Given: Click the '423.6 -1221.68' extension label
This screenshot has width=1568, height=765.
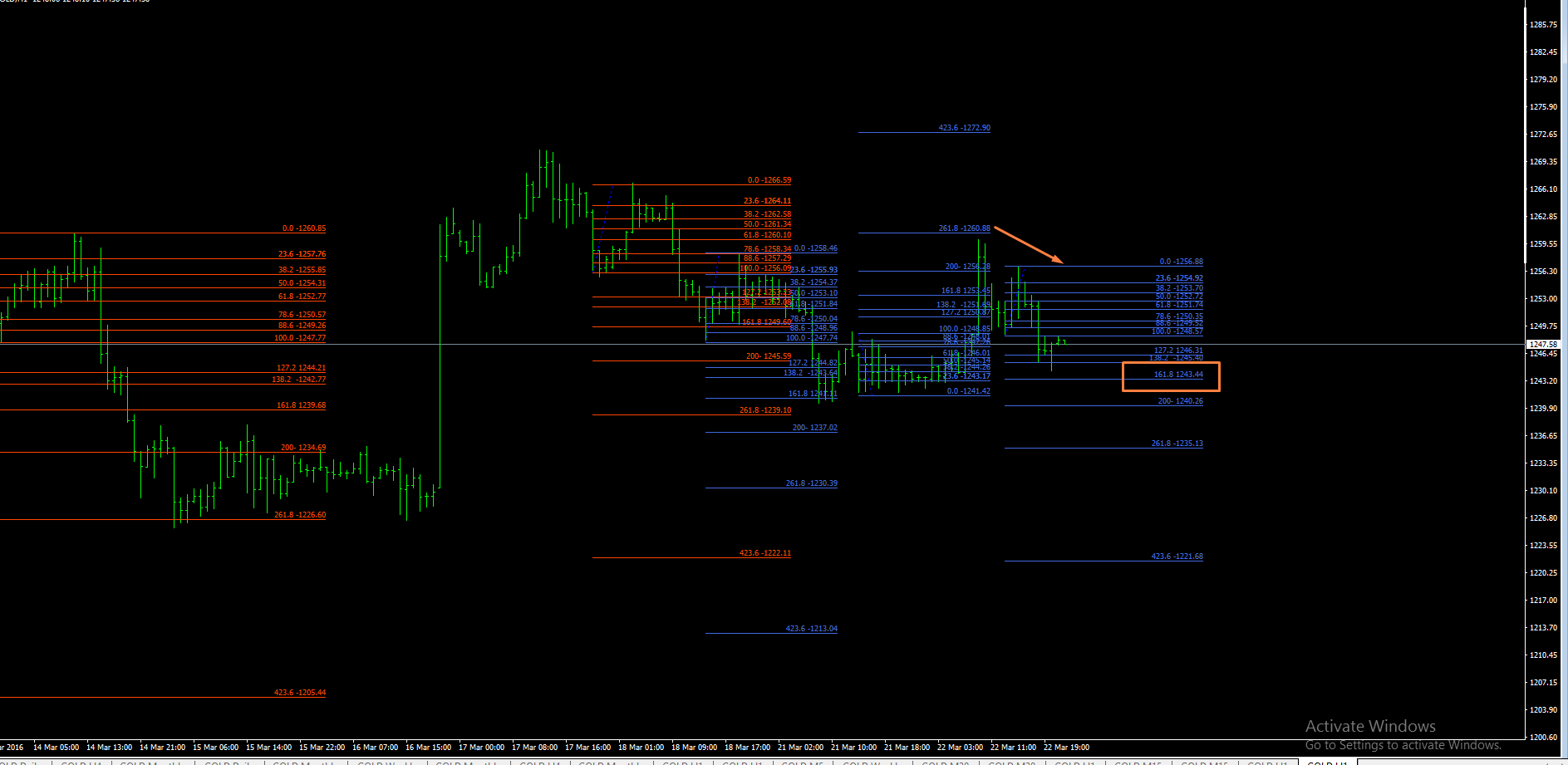Looking at the screenshot, I should pyautogui.click(x=1177, y=557).
